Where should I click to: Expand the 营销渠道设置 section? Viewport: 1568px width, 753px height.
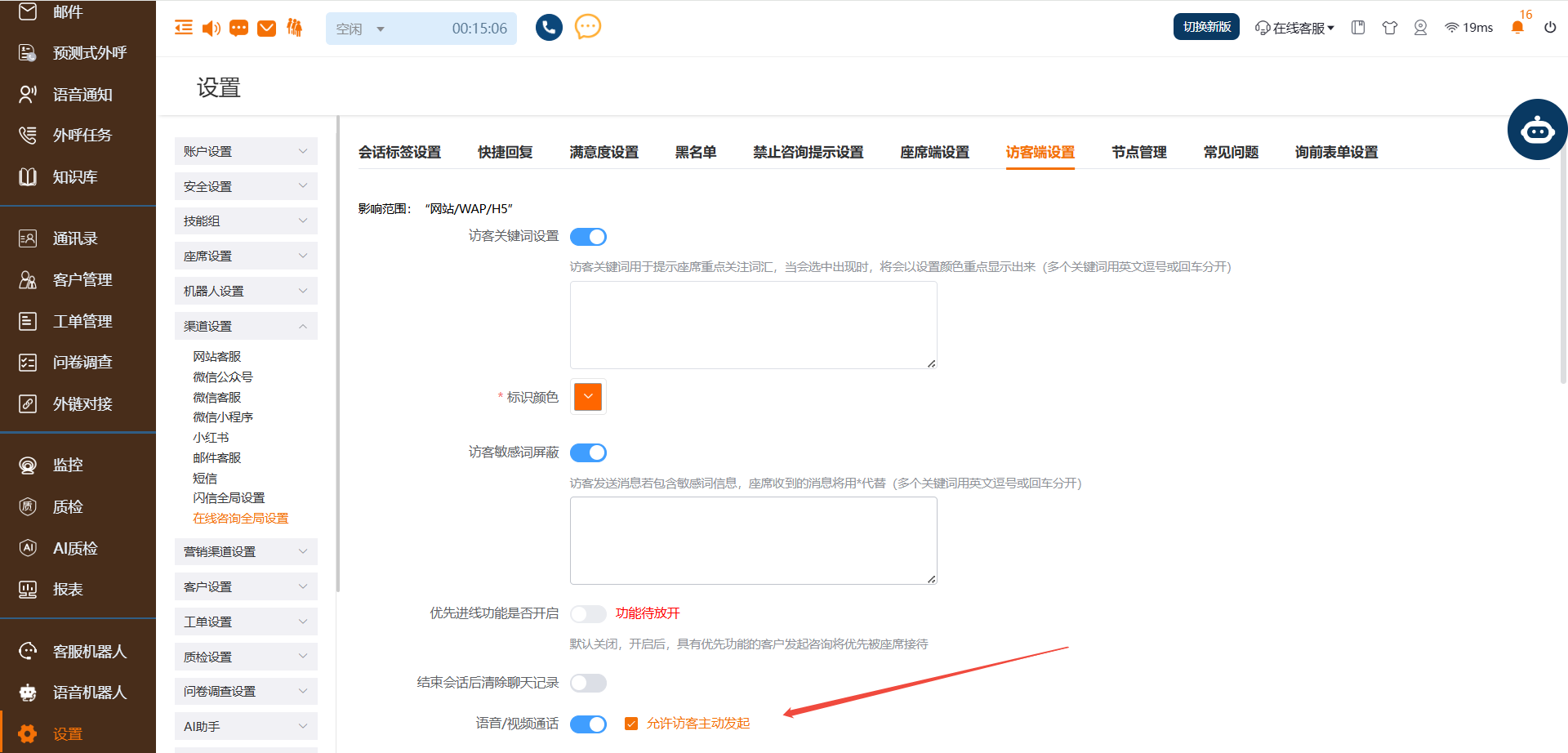[x=246, y=551]
